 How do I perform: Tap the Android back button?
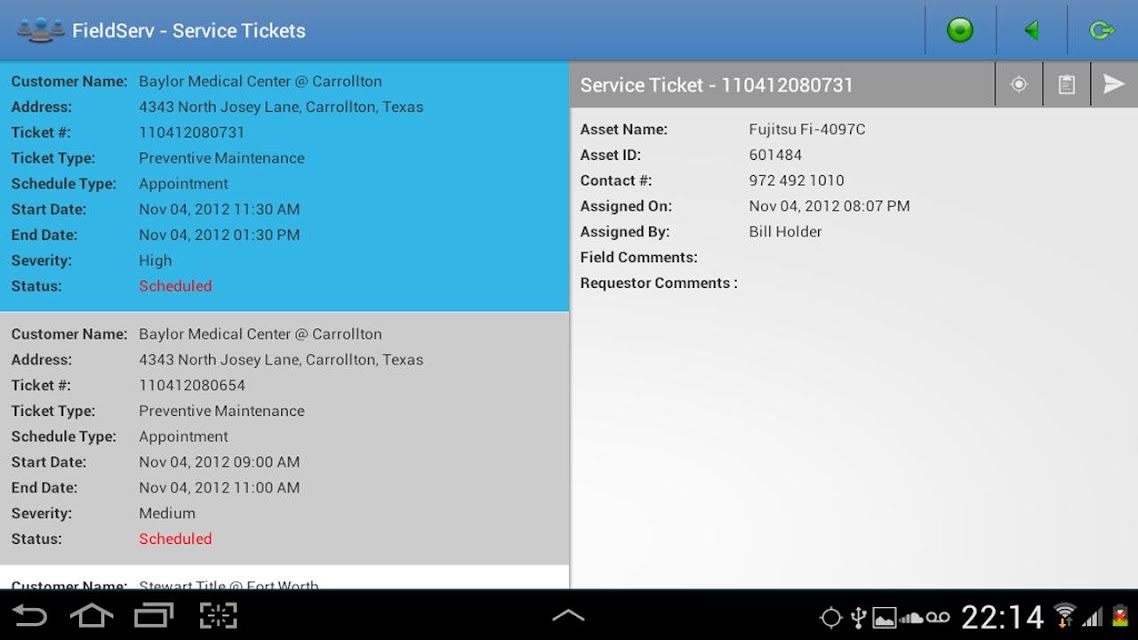point(30,616)
